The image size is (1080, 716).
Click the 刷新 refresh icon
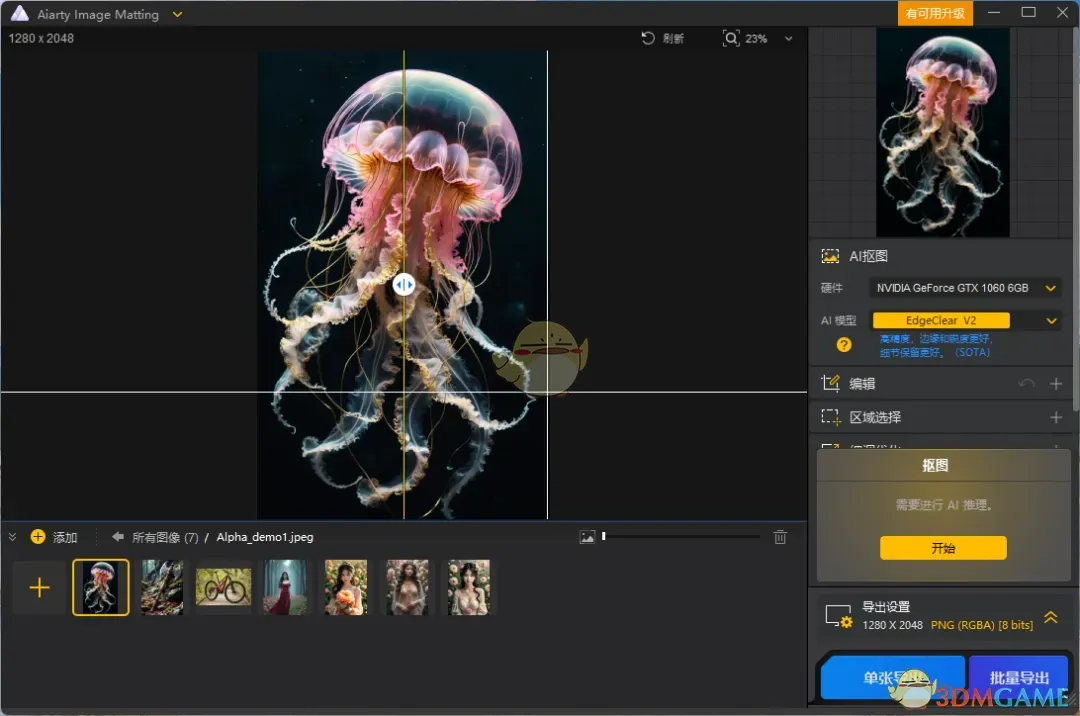(649, 38)
